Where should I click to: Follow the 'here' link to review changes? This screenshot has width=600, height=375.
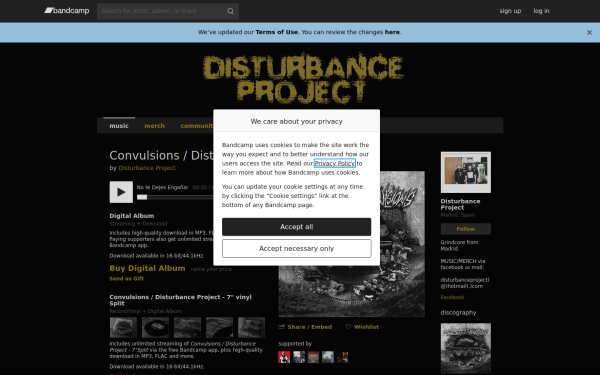click(x=392, y=32)
